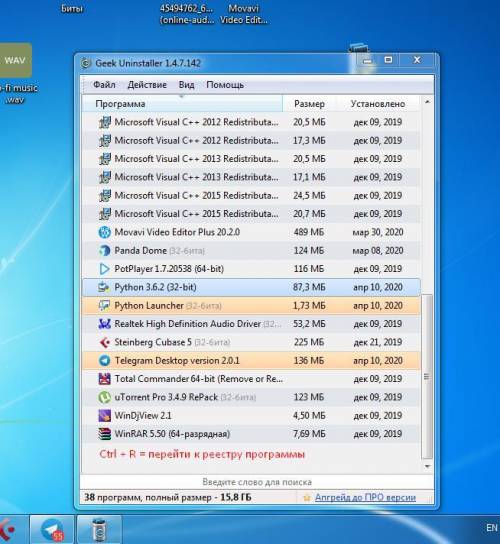Viewport: 500px width, 544px height.
Task: Click the Telegram Desktop row icon
Action: (104, 360)
